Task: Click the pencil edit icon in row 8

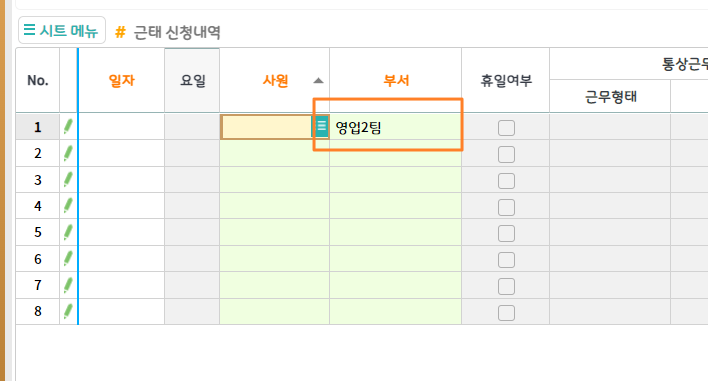Action: (x=68, y=311)
